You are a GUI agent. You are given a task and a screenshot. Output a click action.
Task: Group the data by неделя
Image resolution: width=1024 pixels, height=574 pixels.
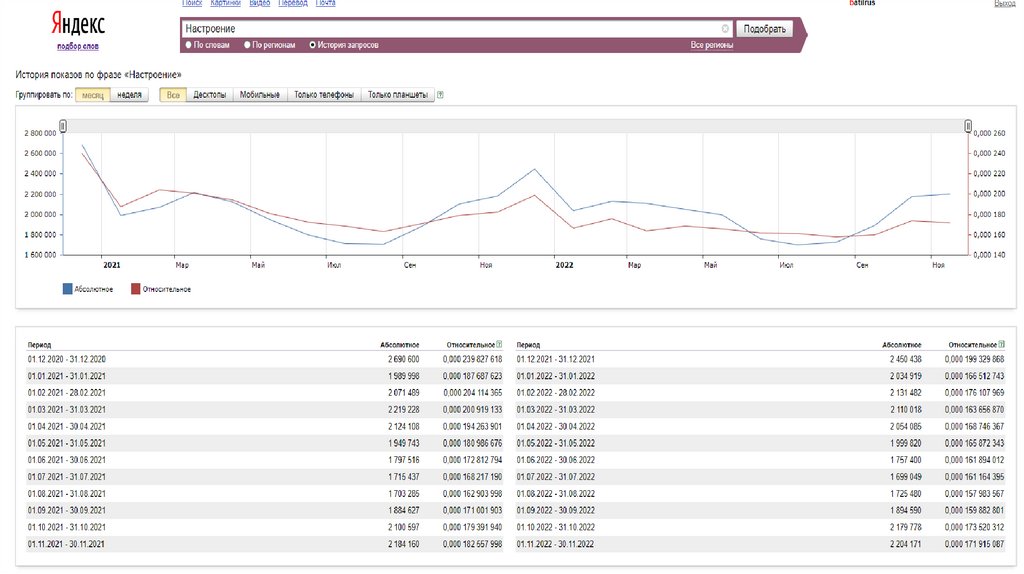tap(129, 95)
